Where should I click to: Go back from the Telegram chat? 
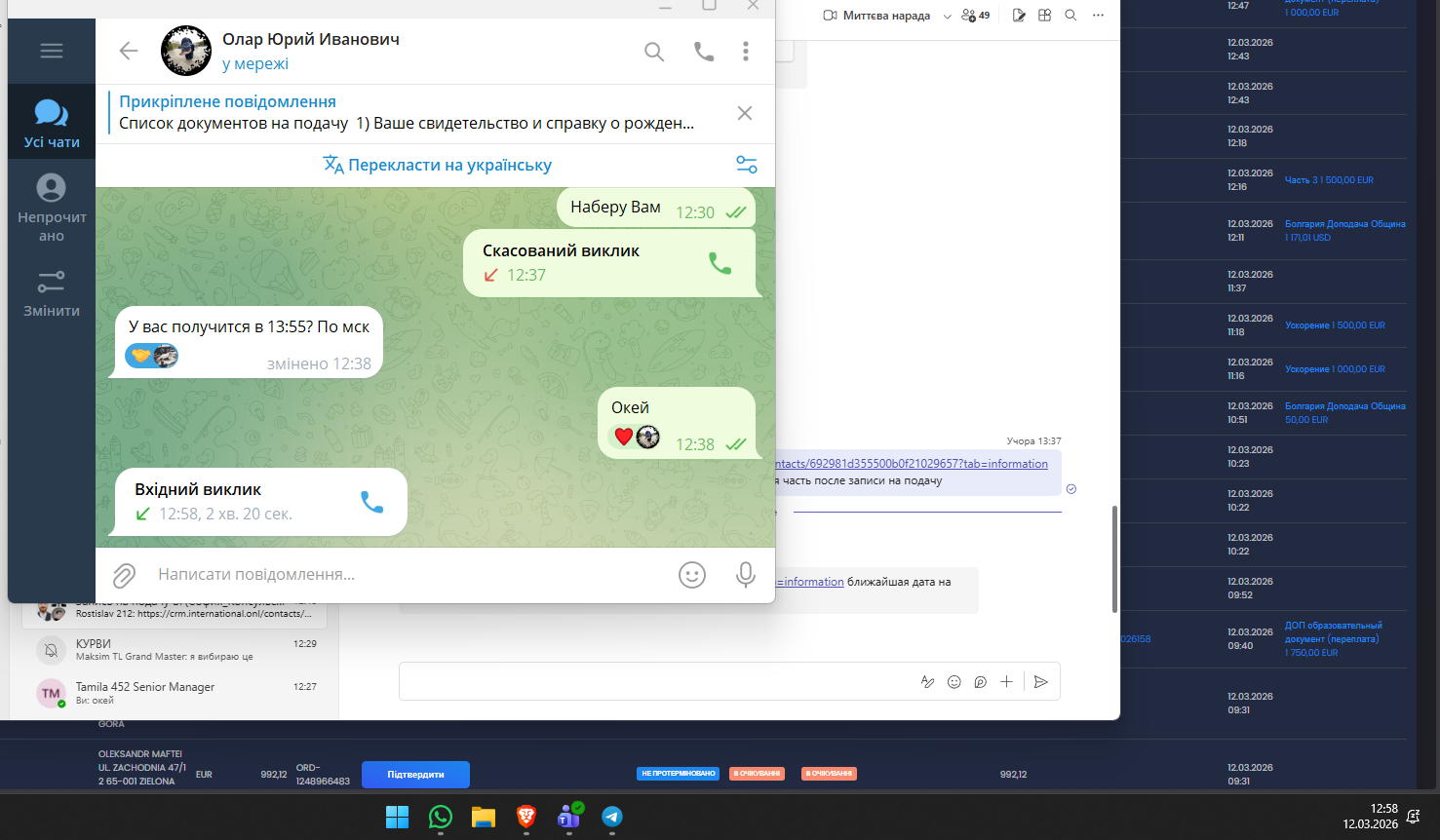tap(129, 51)
